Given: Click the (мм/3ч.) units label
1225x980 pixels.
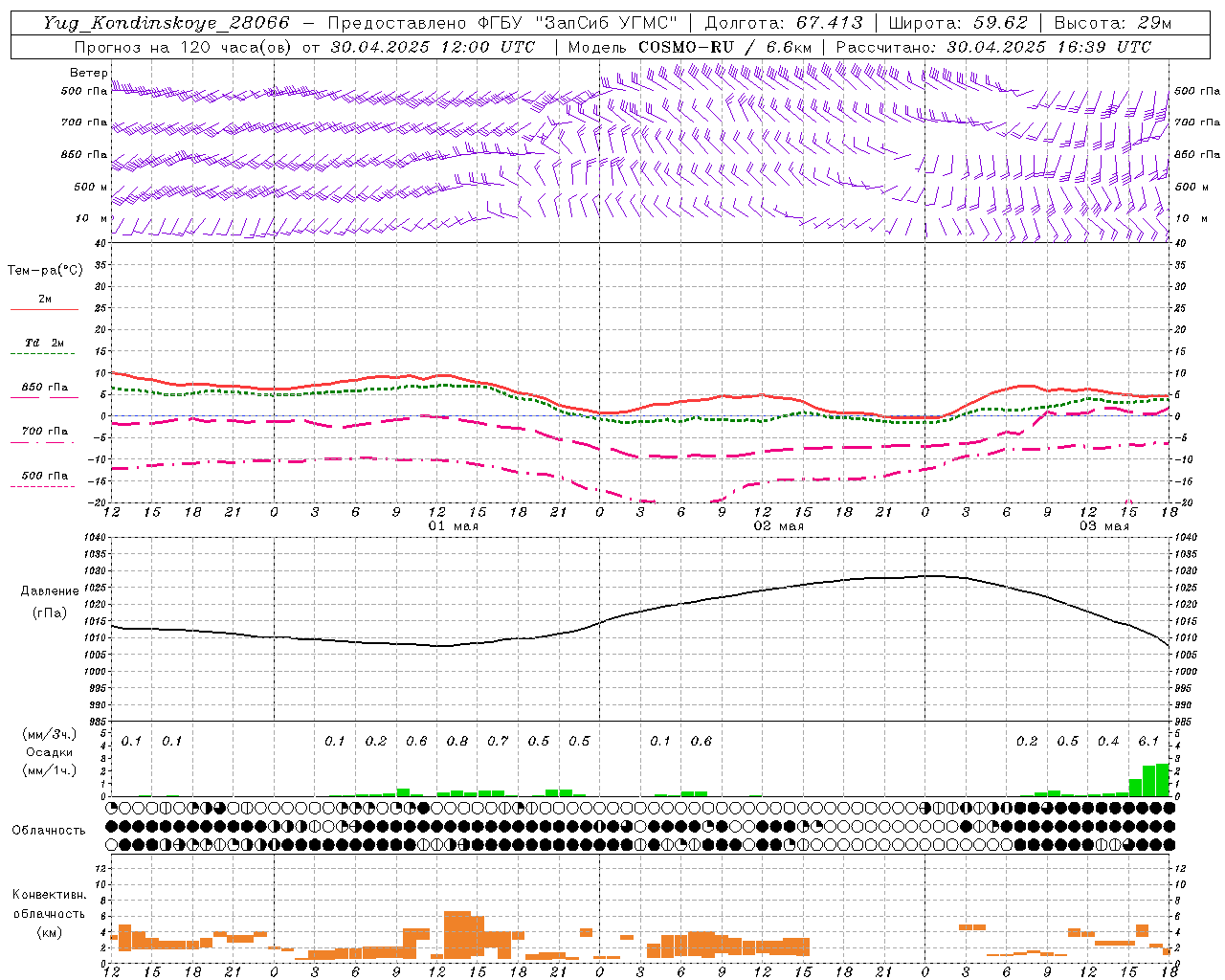Looking at the screenshot, I should [50, 735].
